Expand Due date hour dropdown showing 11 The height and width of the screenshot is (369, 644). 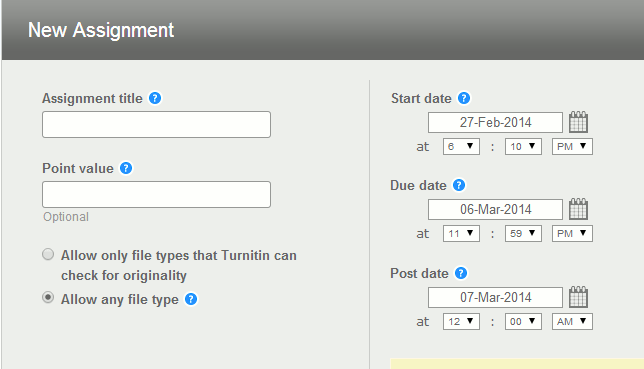coord(461,233)
